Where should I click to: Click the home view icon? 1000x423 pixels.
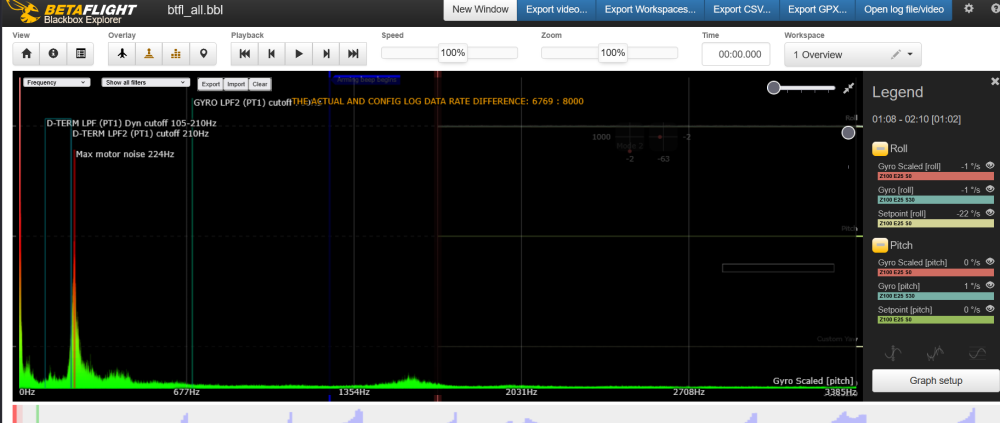27,53
